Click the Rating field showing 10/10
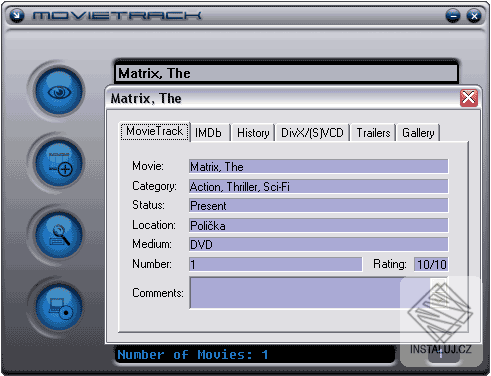 click(431, 264)
